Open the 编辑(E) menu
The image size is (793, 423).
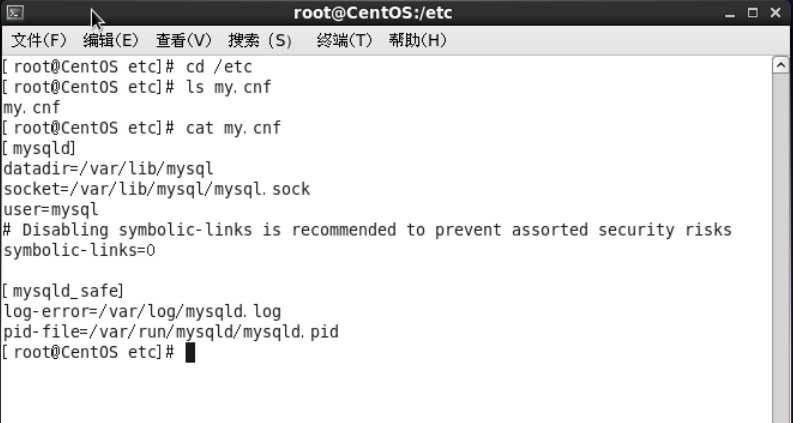(111, 40)
